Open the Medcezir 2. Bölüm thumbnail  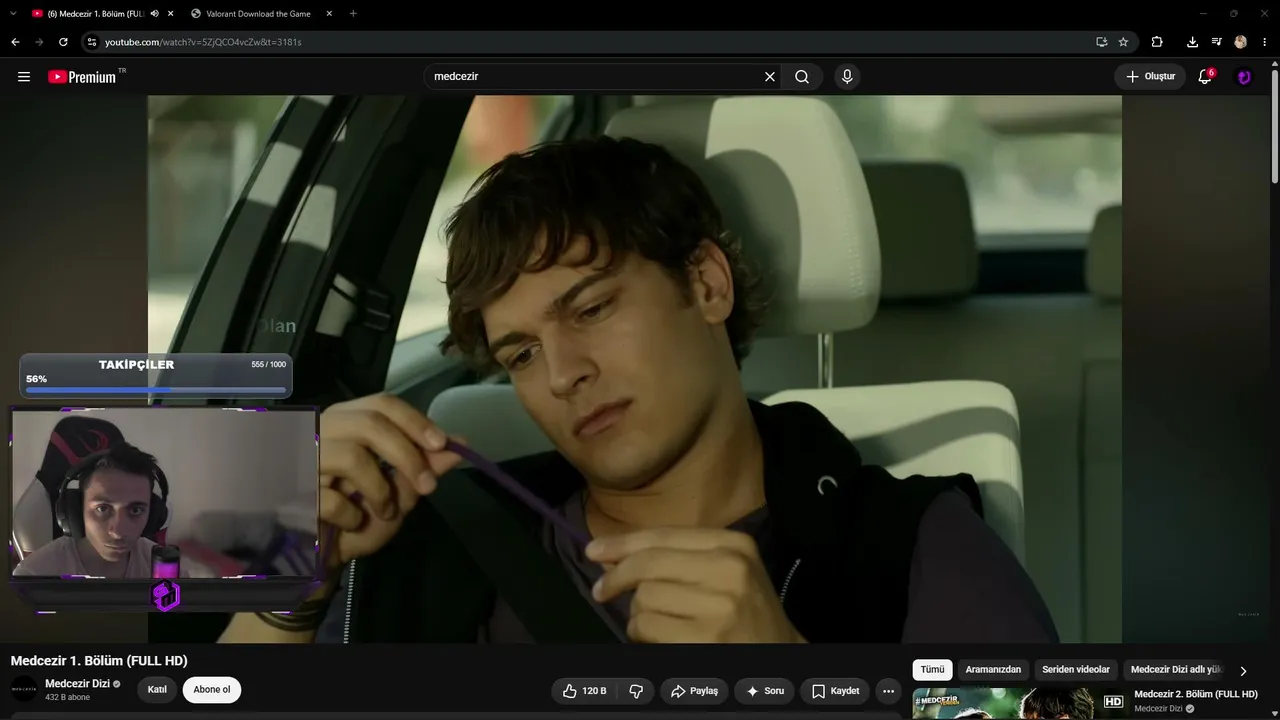coord(1018,703)
